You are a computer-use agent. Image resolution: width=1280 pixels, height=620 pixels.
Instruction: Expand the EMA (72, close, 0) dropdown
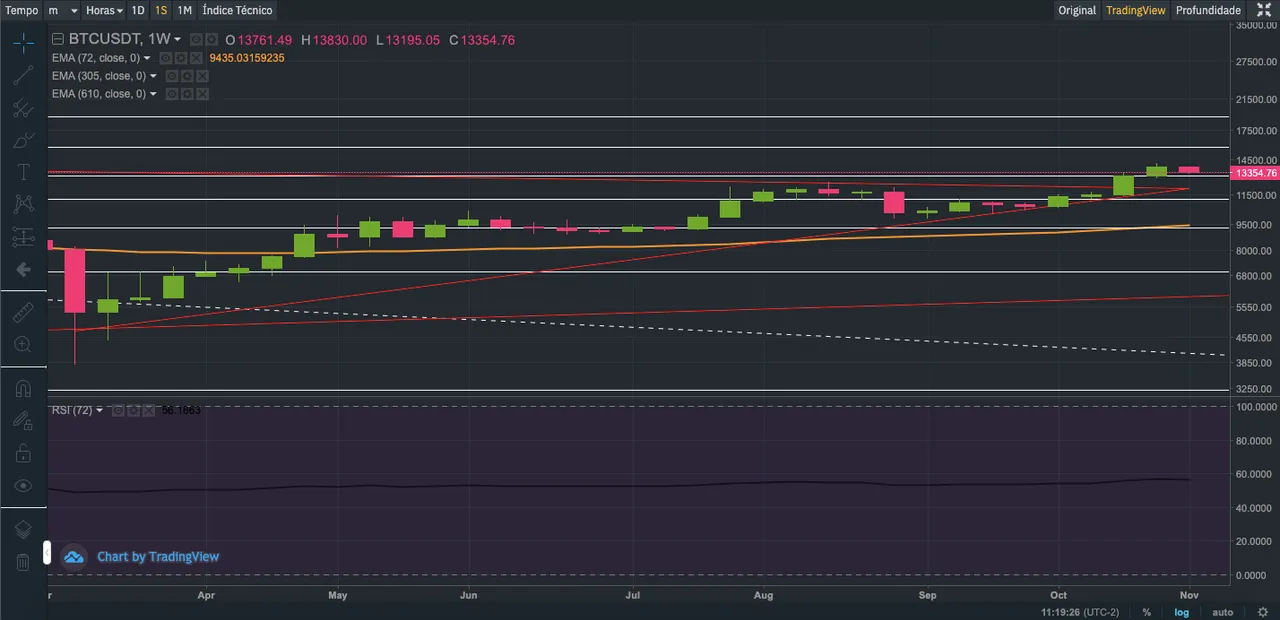(x=148, y=58)
